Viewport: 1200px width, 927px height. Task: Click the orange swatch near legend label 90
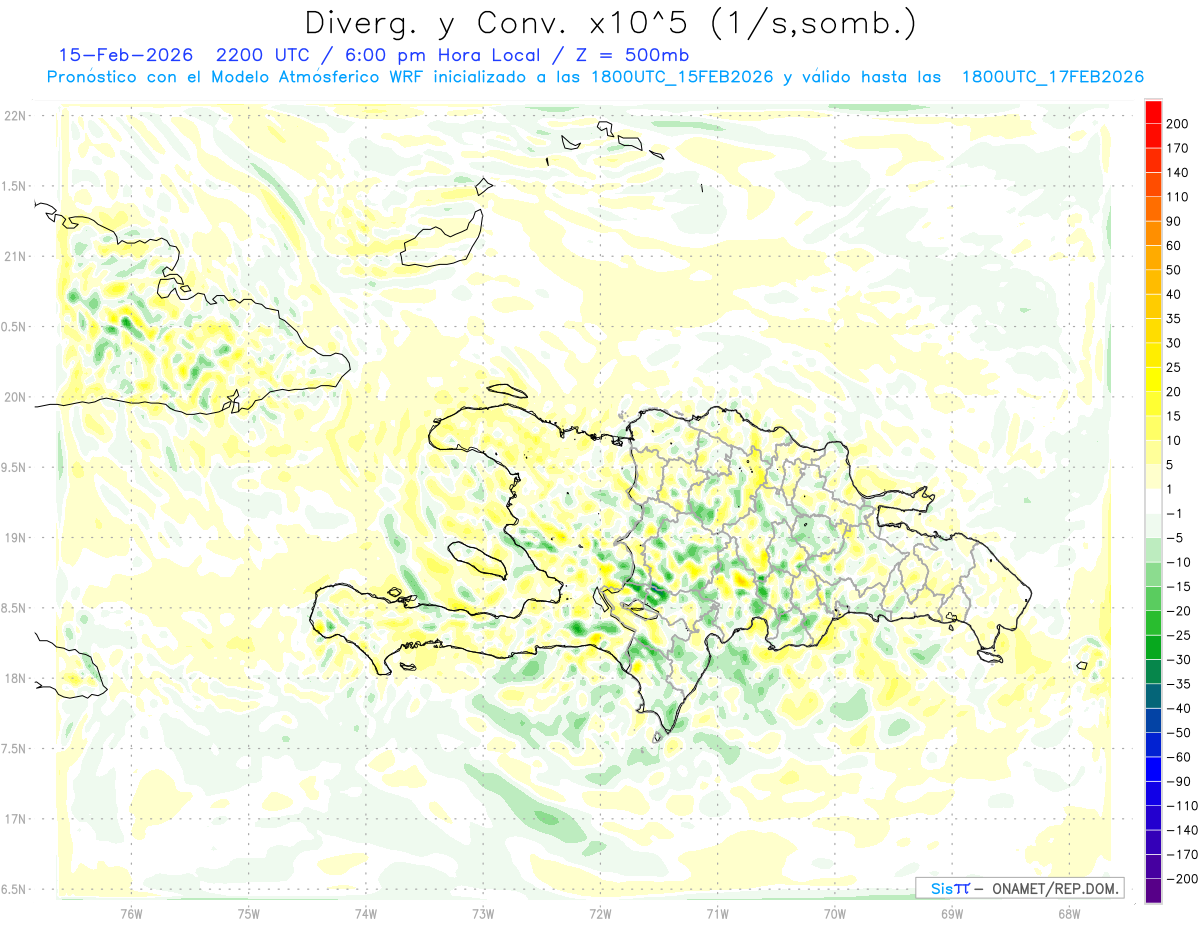click(x=1153, y=233)
